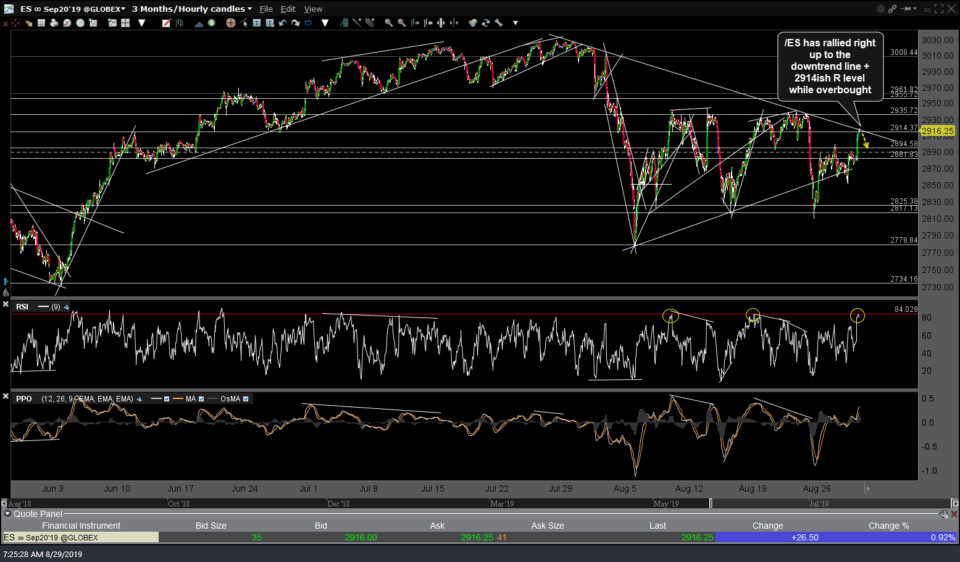Click the yellow 2916.25 current price label
This screenshot has width=960, height=562.
tap(937, 131)
